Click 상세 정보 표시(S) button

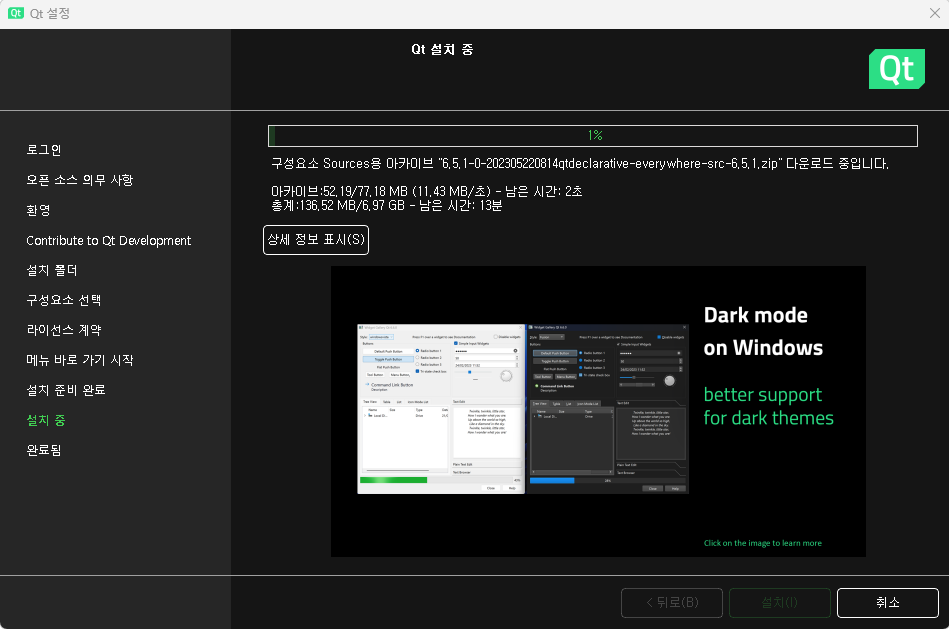[316, 240]
